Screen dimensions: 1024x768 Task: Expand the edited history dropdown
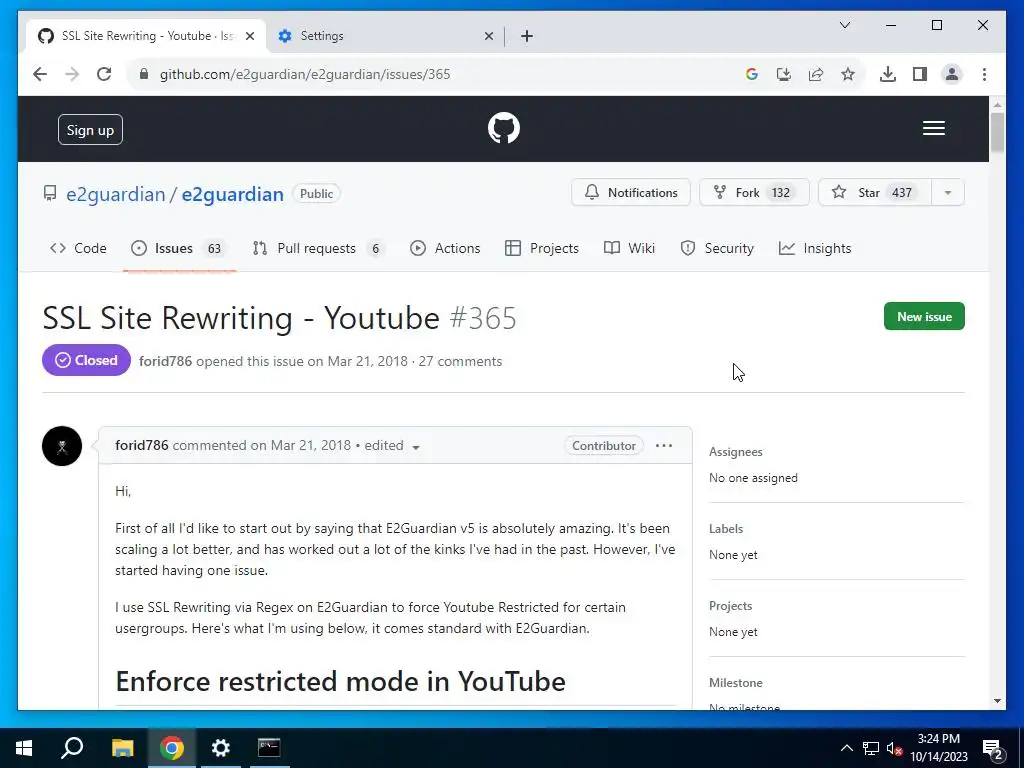click(416, 447)
